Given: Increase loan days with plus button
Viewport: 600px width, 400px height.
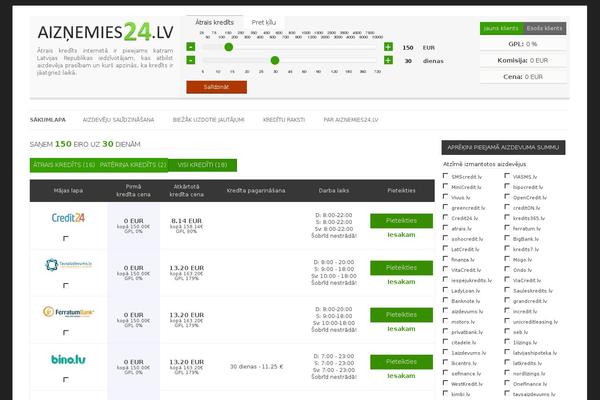Looking at the screenshot, I should pos(388,60).
